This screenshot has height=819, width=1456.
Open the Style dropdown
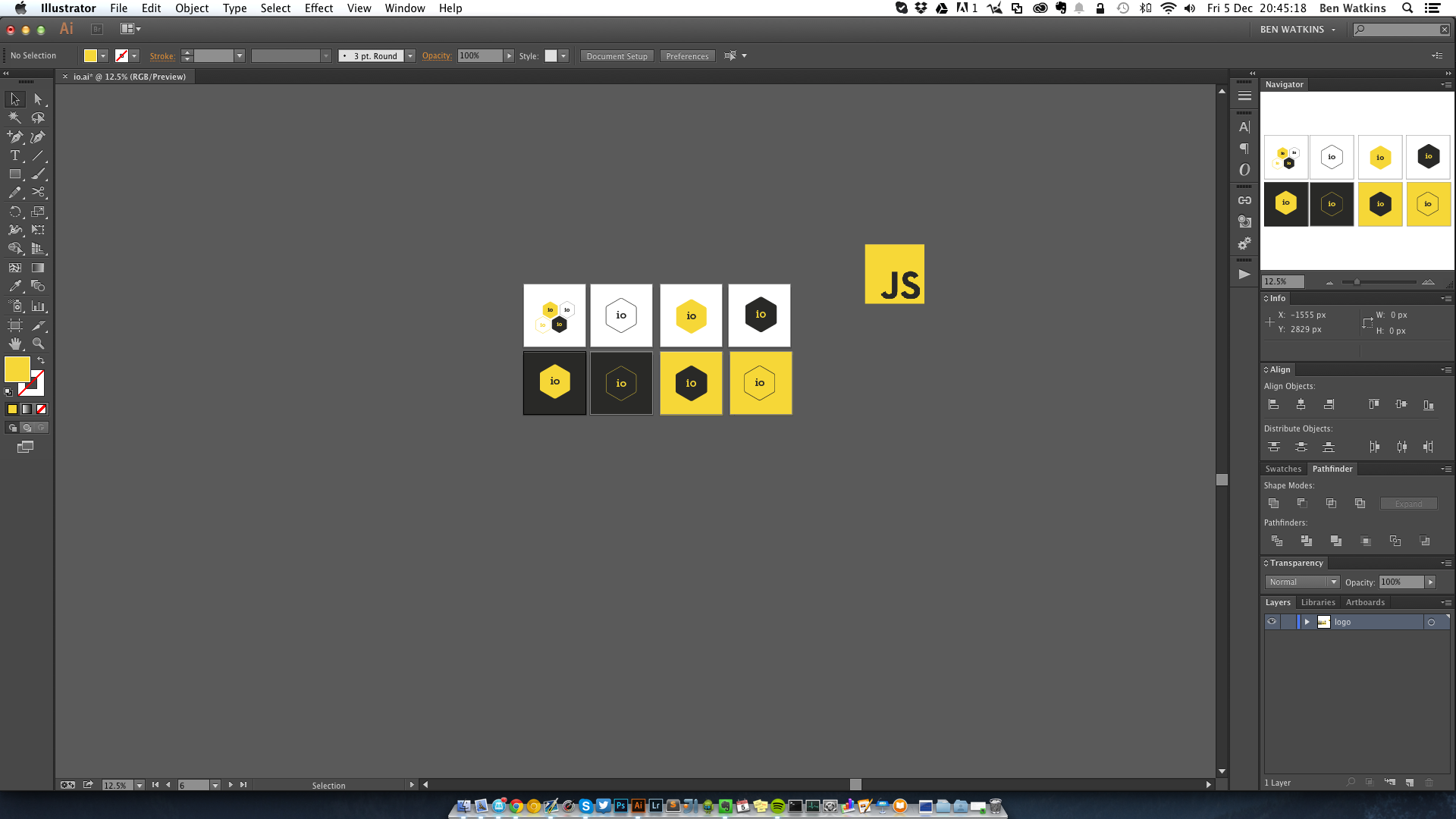coord(563,56)
